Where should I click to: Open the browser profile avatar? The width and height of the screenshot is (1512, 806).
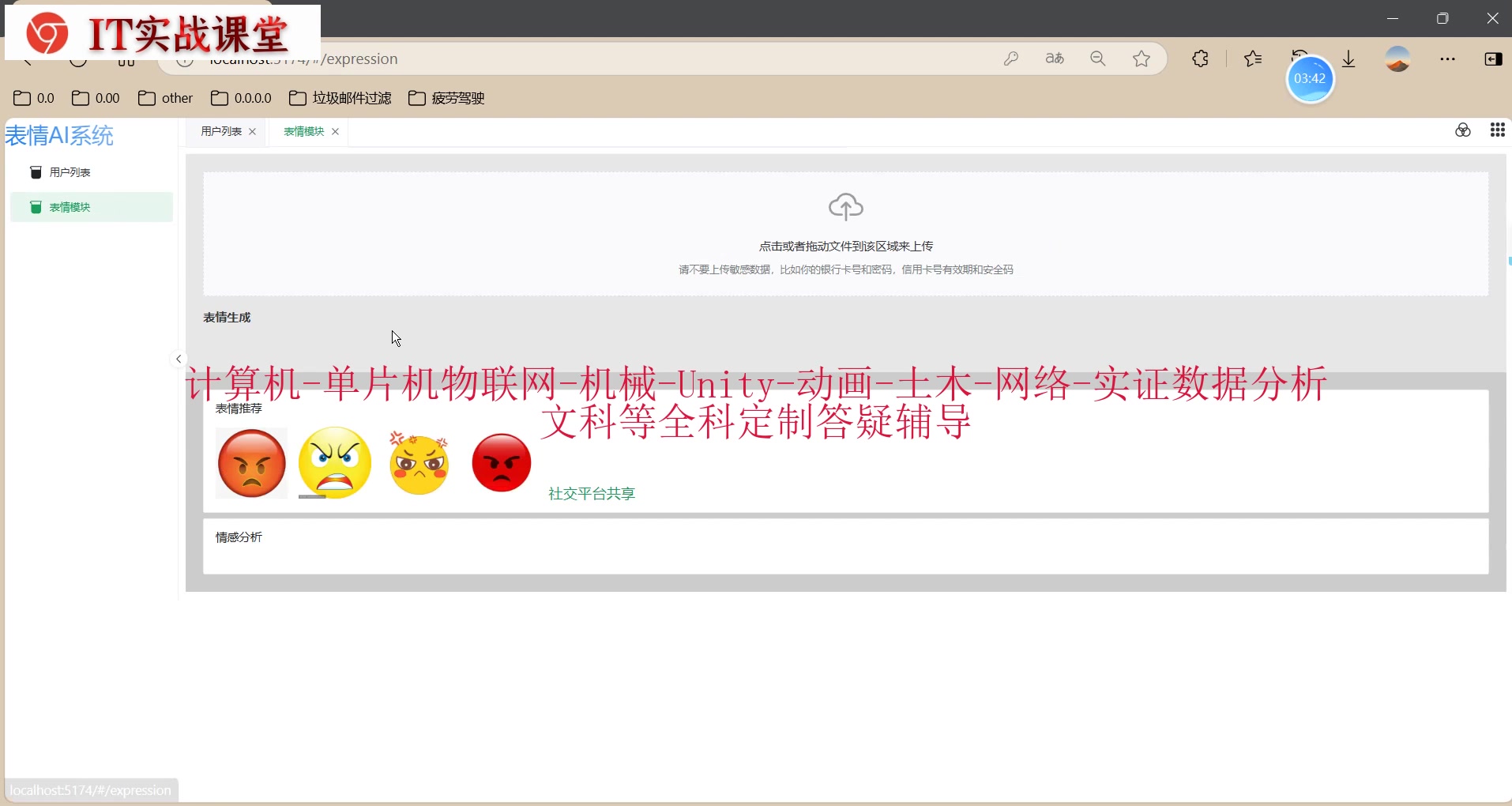pyautogui.click(x=1398, y=59)
